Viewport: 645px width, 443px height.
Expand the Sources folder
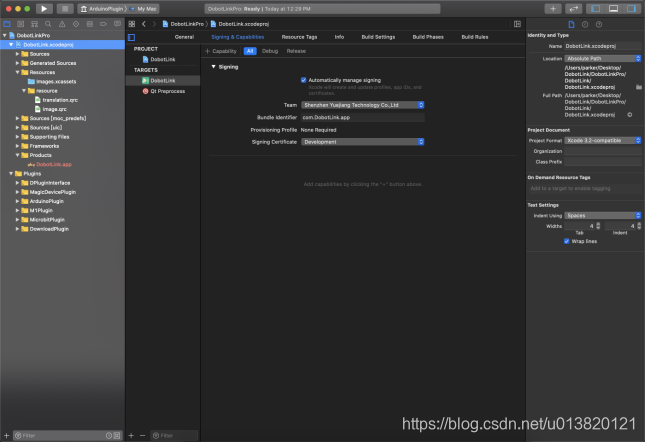17,54
